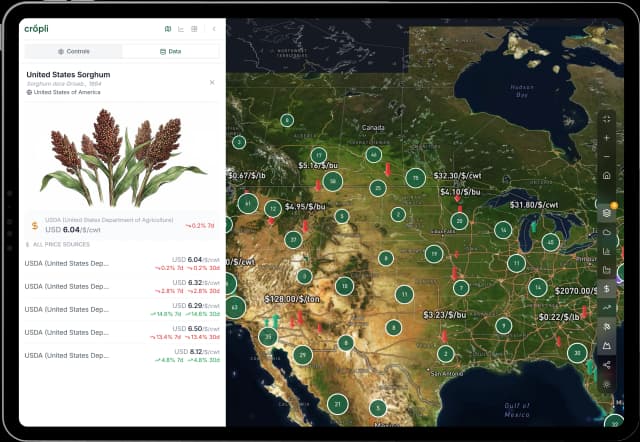The height and width of the screenshot is (442, 640).
Task: Click map cluster marker 75
Action: 416,178
